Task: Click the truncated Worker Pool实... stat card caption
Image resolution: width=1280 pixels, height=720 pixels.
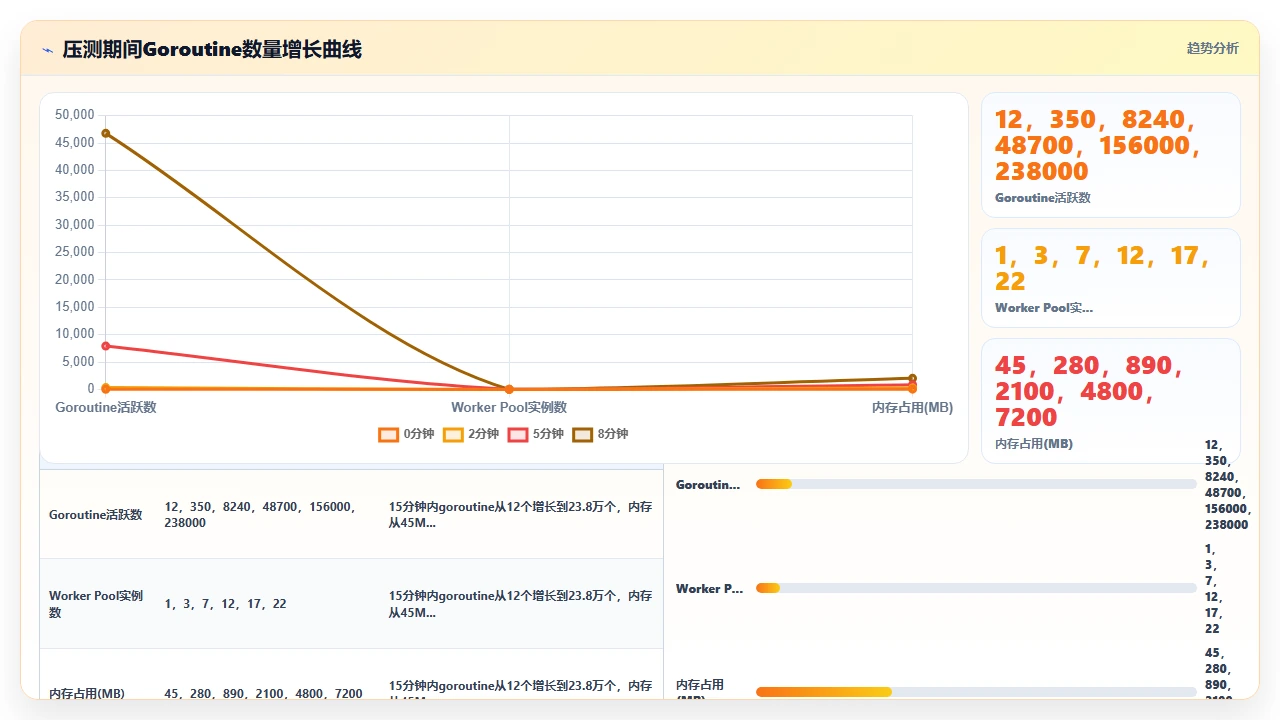Action: 1044,308
